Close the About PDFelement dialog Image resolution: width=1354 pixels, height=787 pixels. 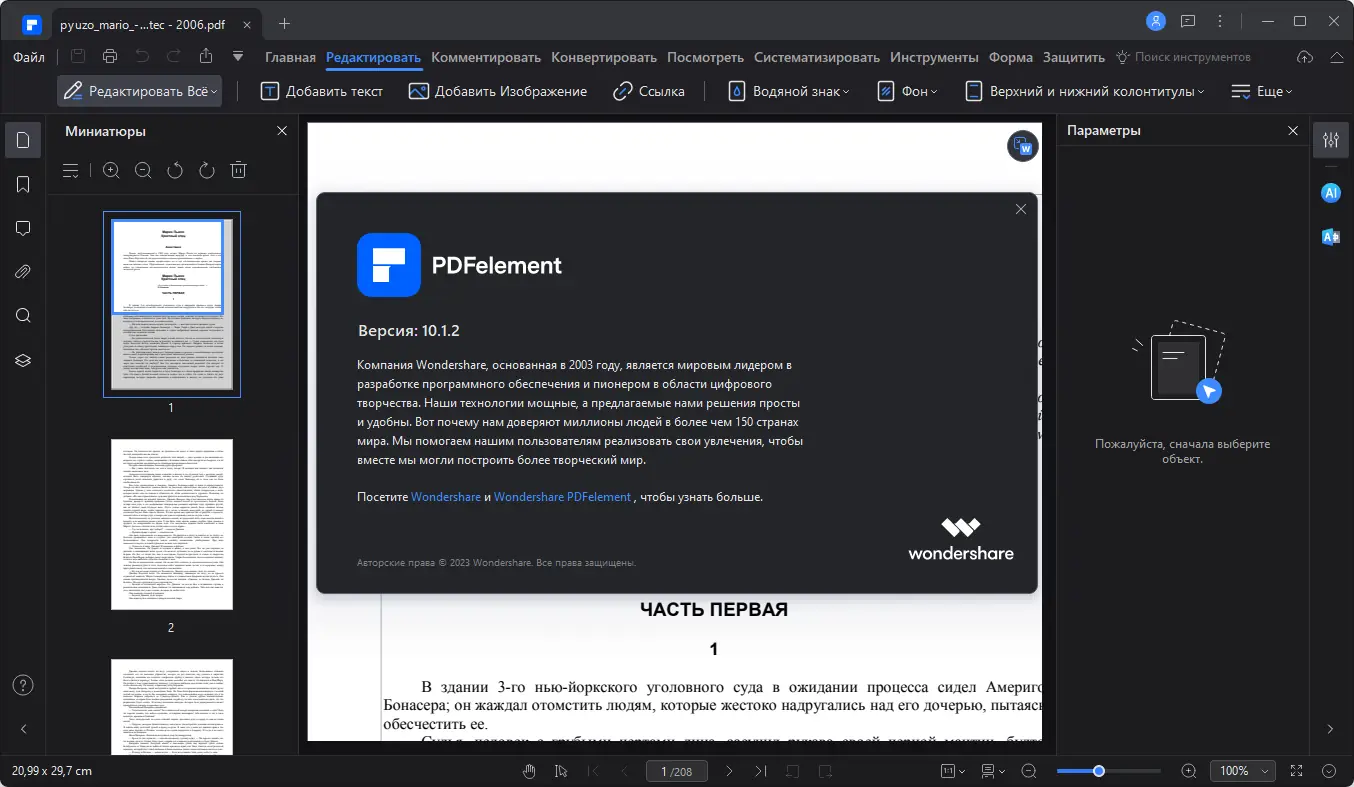click(1021, 209)
